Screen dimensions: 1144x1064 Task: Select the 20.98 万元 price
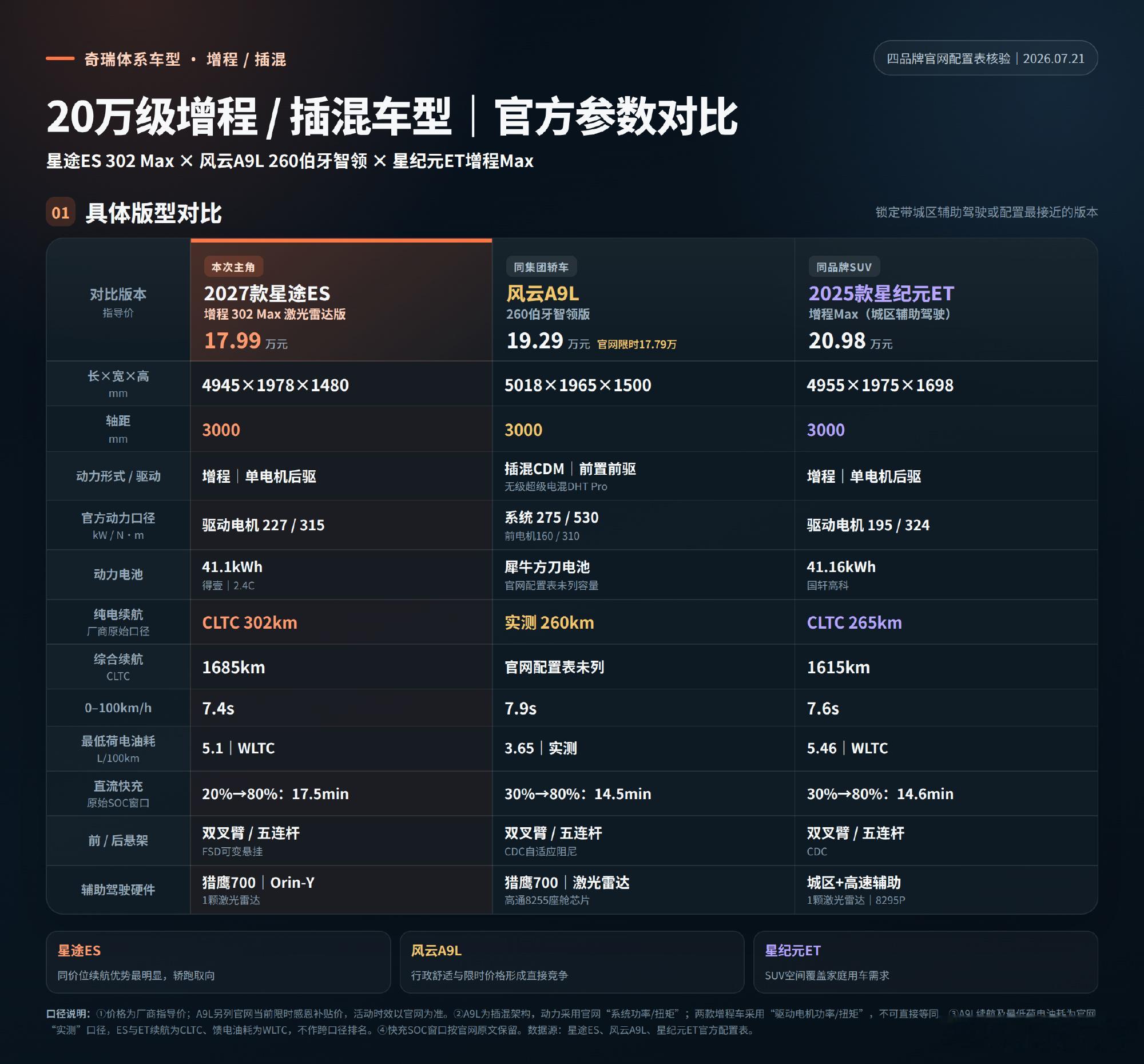pyautogui.click(x=851, y=341)
